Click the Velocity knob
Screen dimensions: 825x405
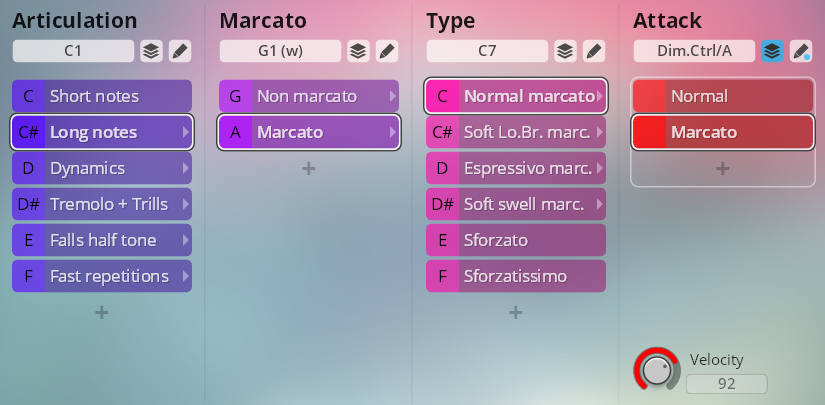click(x=655, y=371)
